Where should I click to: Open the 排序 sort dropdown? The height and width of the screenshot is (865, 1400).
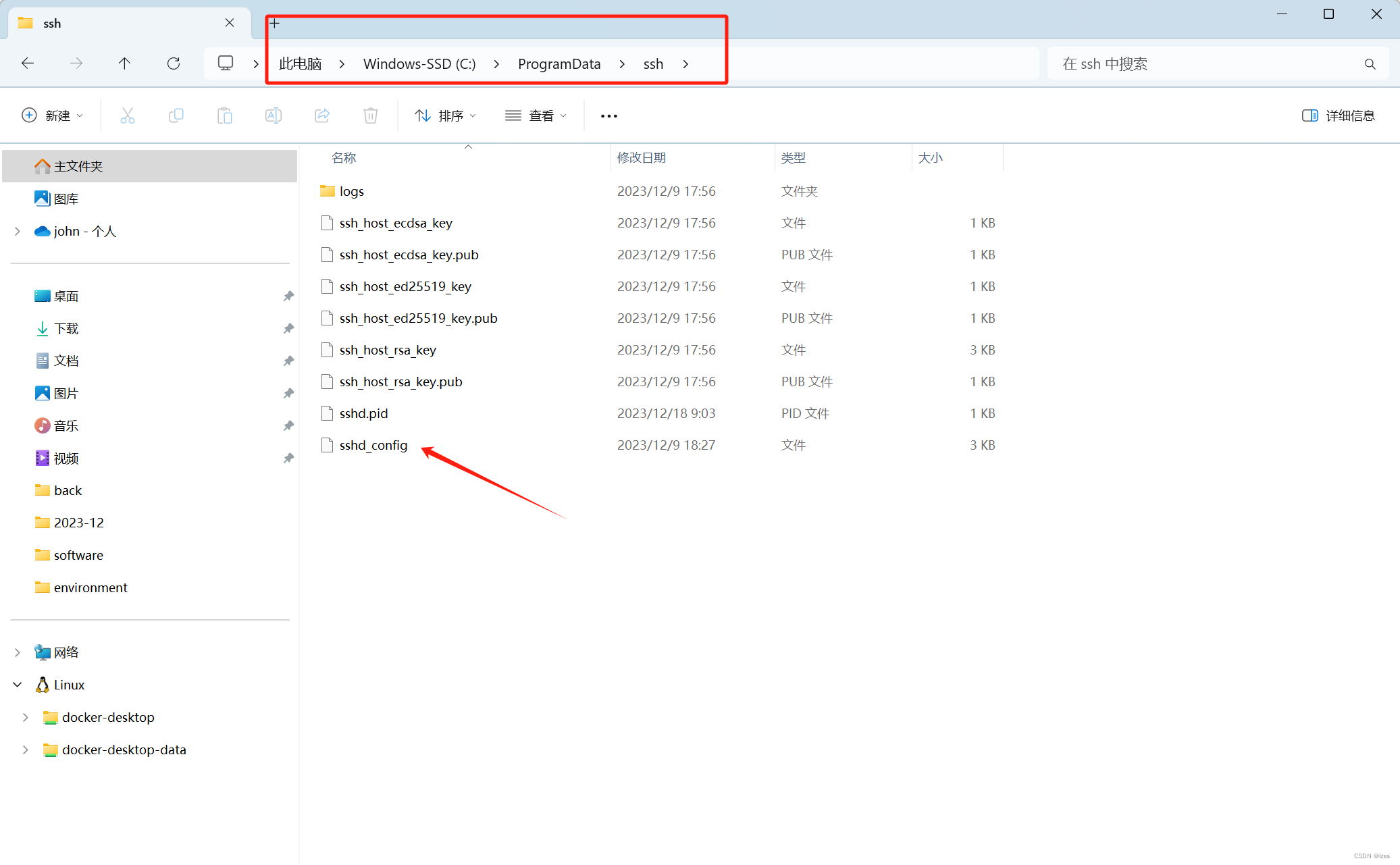445,115
